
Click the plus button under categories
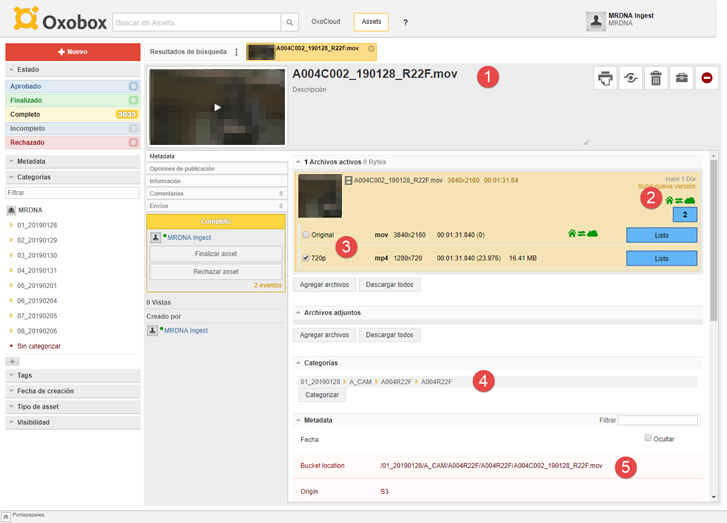(13, 361)
